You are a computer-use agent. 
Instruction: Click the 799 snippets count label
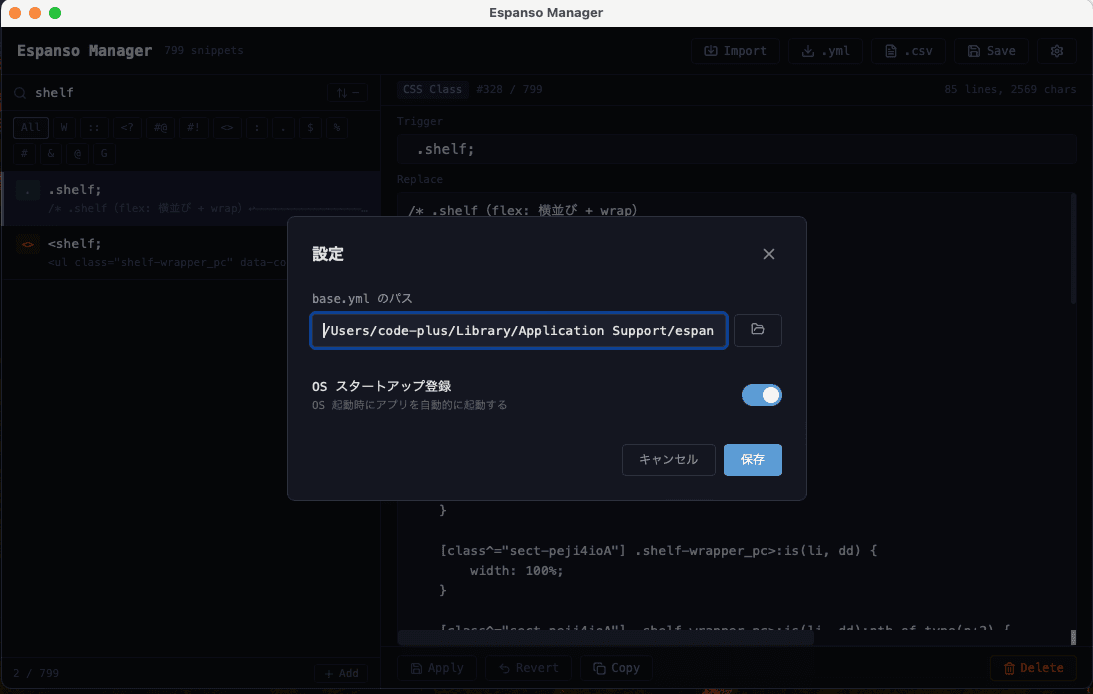(x=204, y=50)
